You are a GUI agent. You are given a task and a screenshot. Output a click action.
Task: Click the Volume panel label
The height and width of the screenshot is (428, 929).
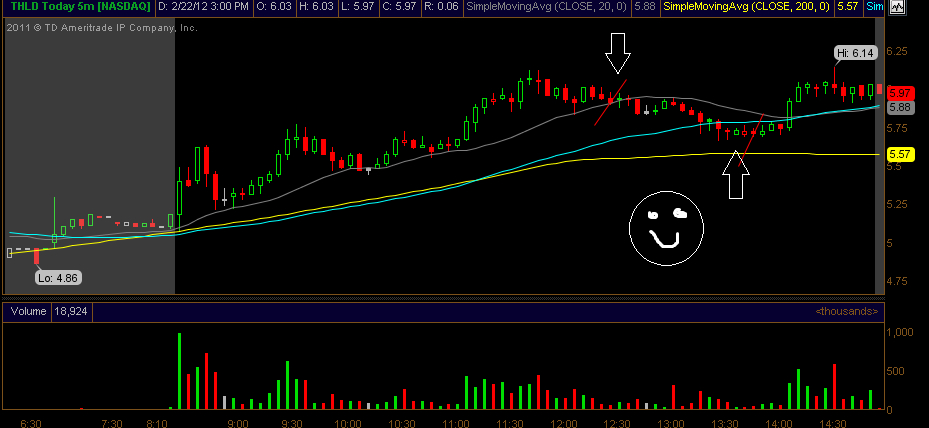28,311
